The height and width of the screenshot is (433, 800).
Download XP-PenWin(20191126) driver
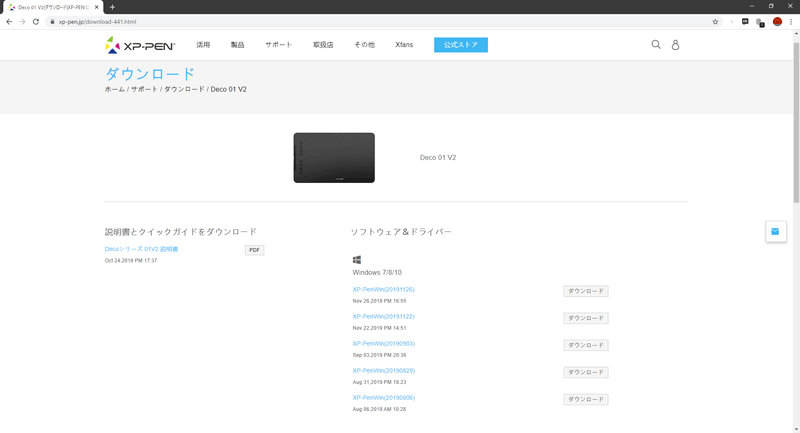click(x=586, y=291)
